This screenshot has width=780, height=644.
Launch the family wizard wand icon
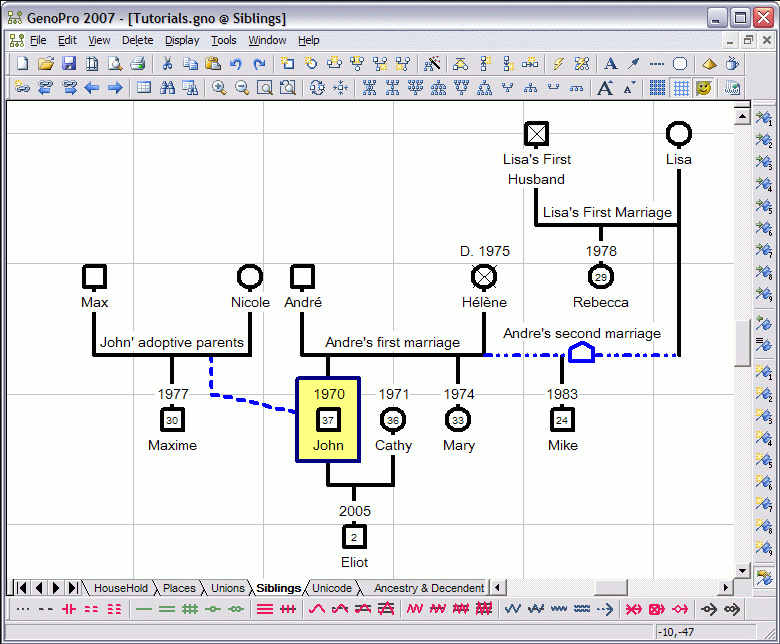pyautogui.click(x=432, y=64)
